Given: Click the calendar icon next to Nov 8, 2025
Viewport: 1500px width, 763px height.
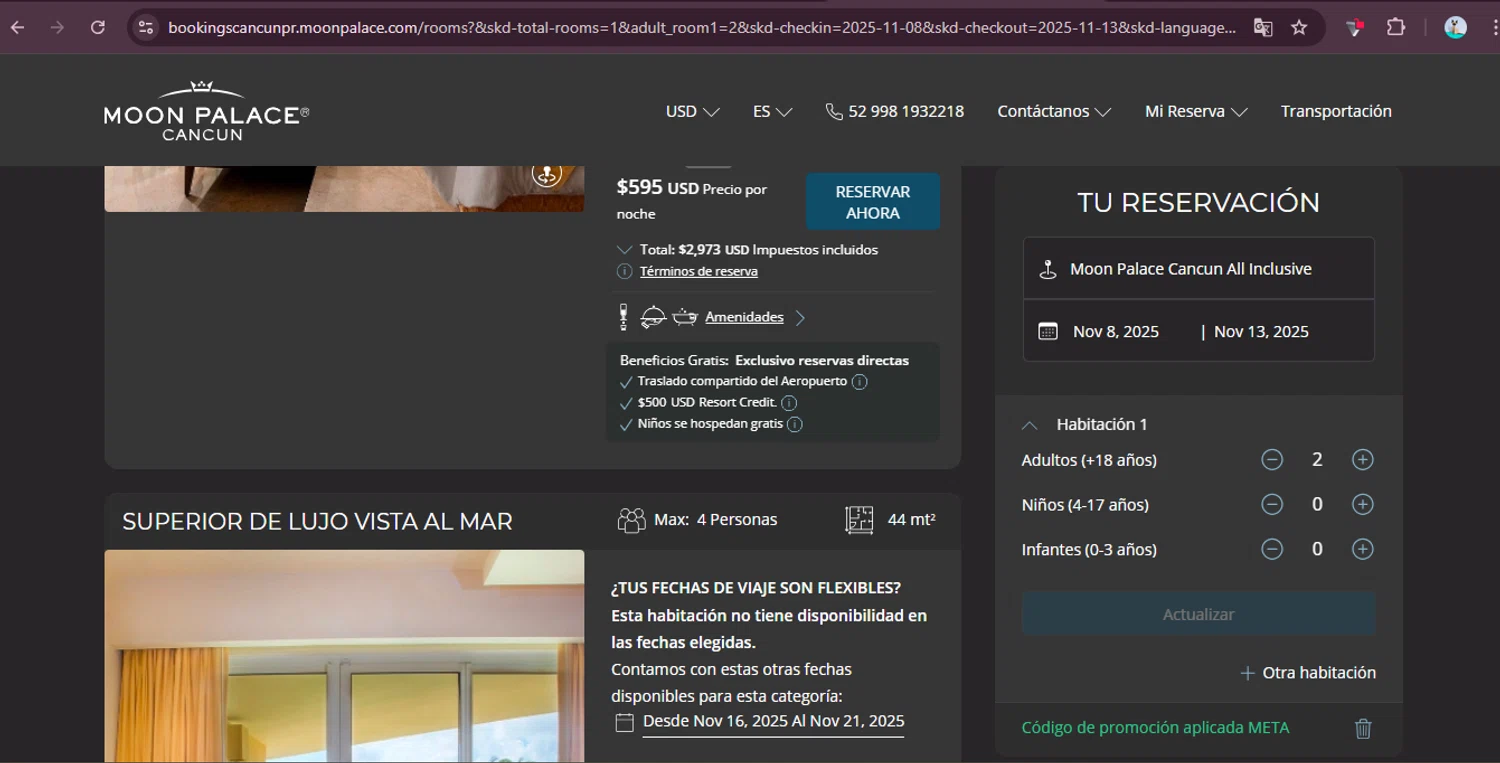Looking at the screenshot, I should point(1048,331).
